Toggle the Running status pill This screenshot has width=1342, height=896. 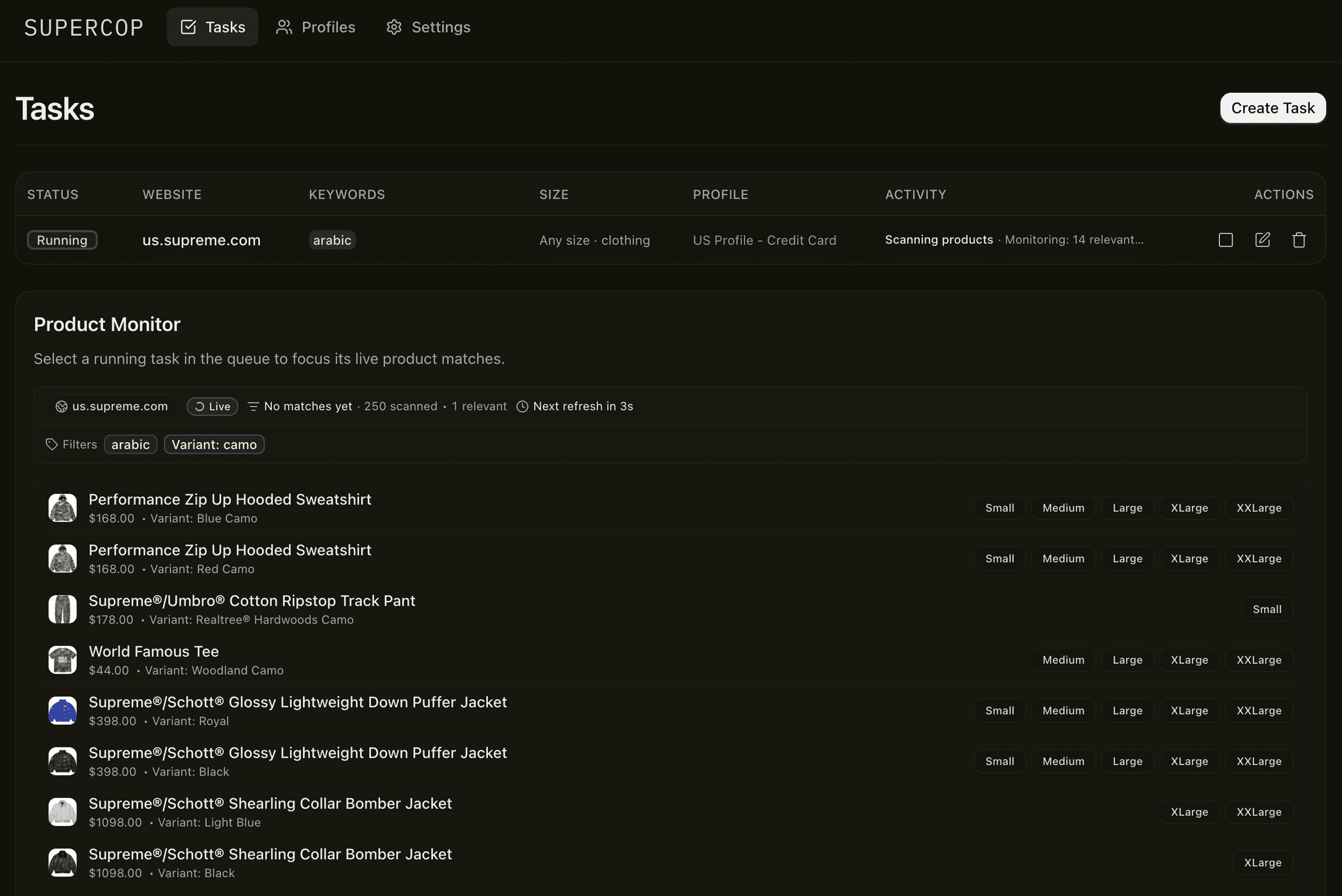pyautogui.click(x=62, y=240)
